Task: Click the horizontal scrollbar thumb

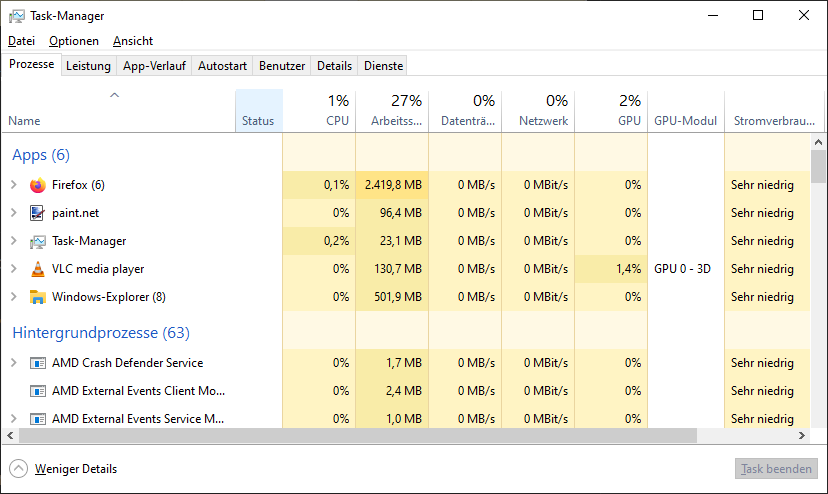Action: coord(358,435)
